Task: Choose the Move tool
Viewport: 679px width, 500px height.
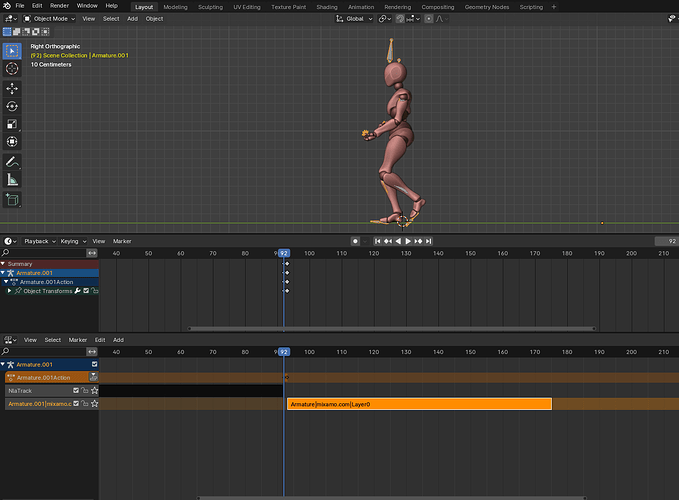Action: [12, 89]
